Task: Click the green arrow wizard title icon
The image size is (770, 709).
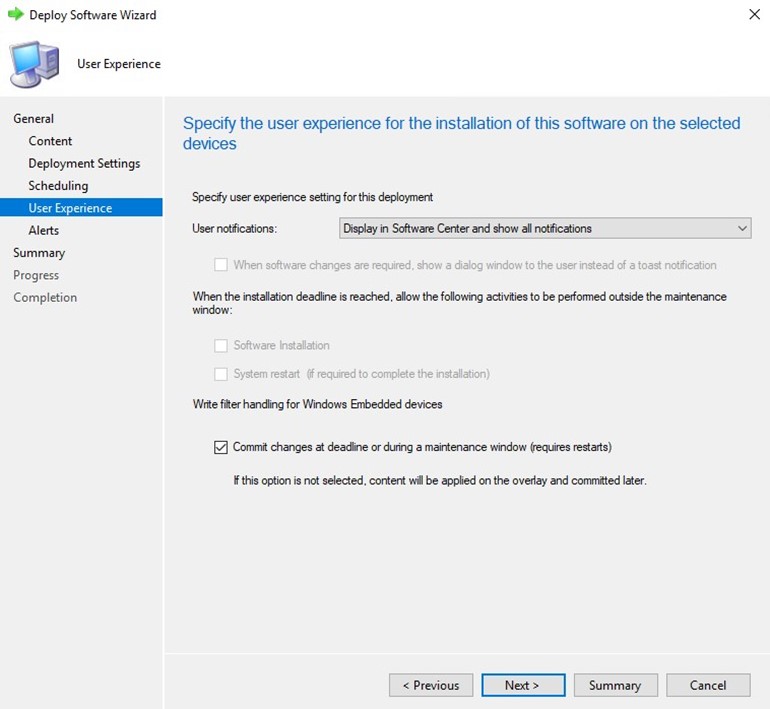Action: [x=16, y=14]
